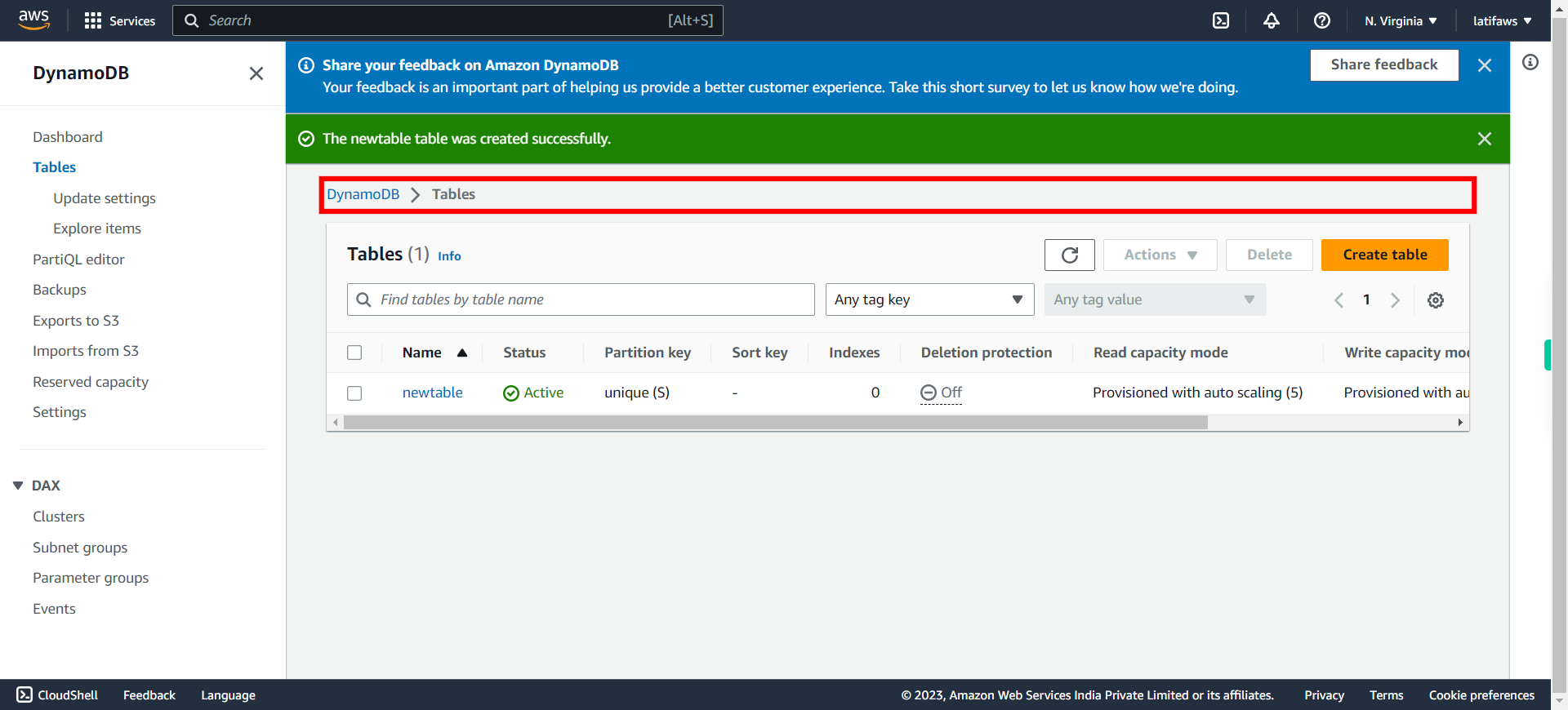
Task: Open Settings in sidebar
Action: pyautogui.click(x=60, y=412)
